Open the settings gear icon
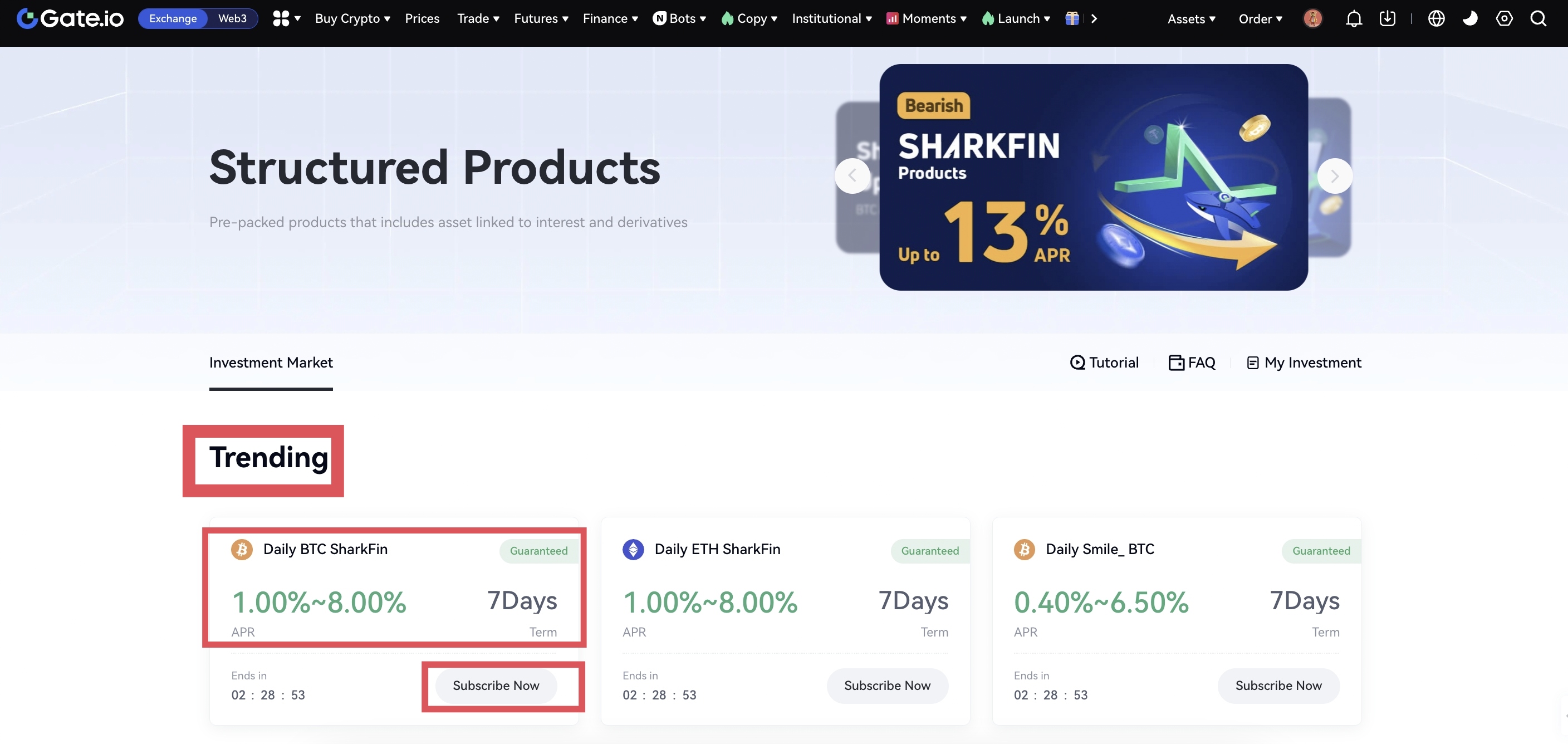Screen dimensions: 1568x744 (x=1504, y=19)
